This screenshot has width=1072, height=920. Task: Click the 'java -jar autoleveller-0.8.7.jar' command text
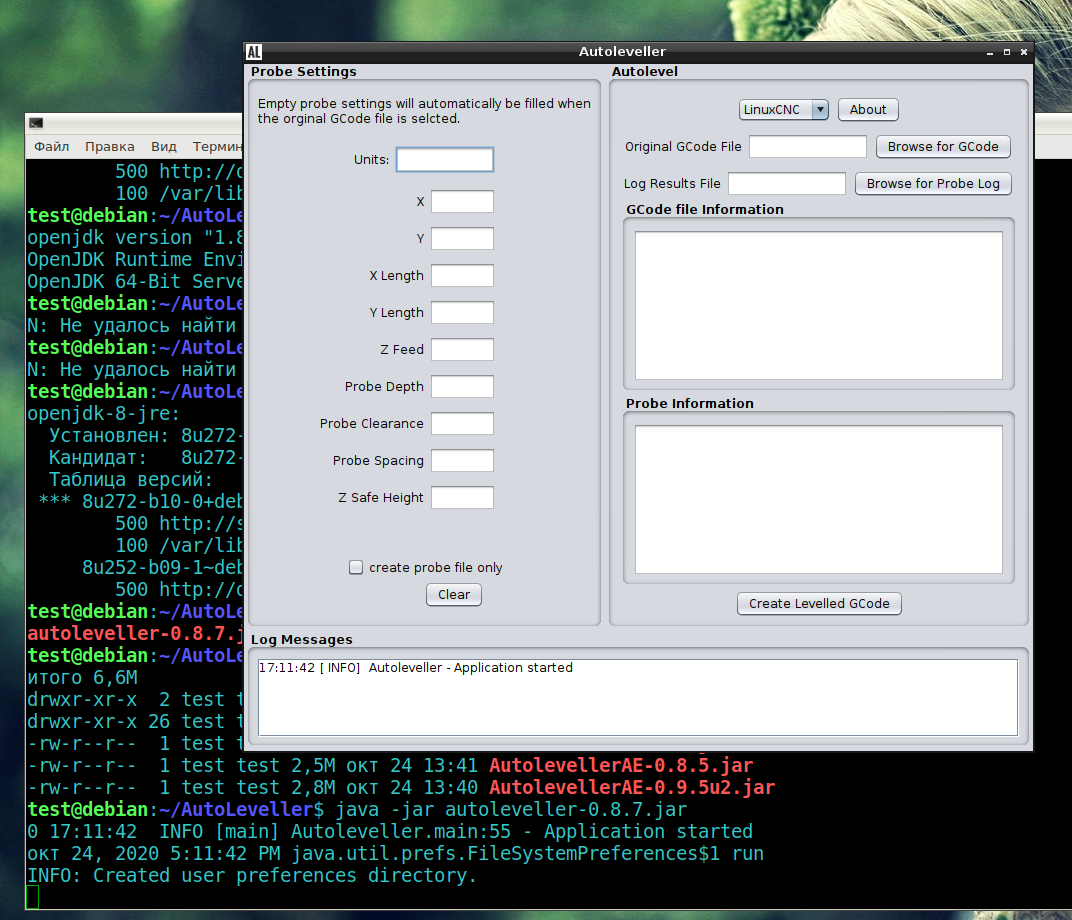(511, 809)
